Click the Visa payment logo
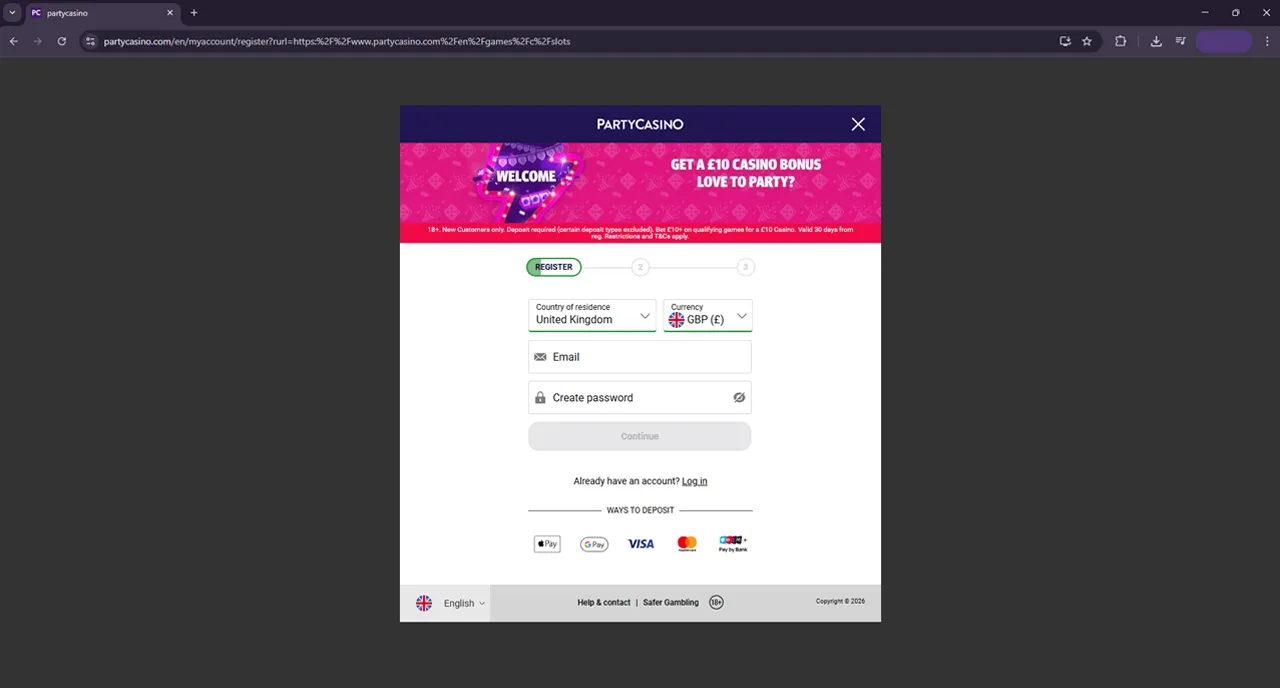 pos(640,544)
